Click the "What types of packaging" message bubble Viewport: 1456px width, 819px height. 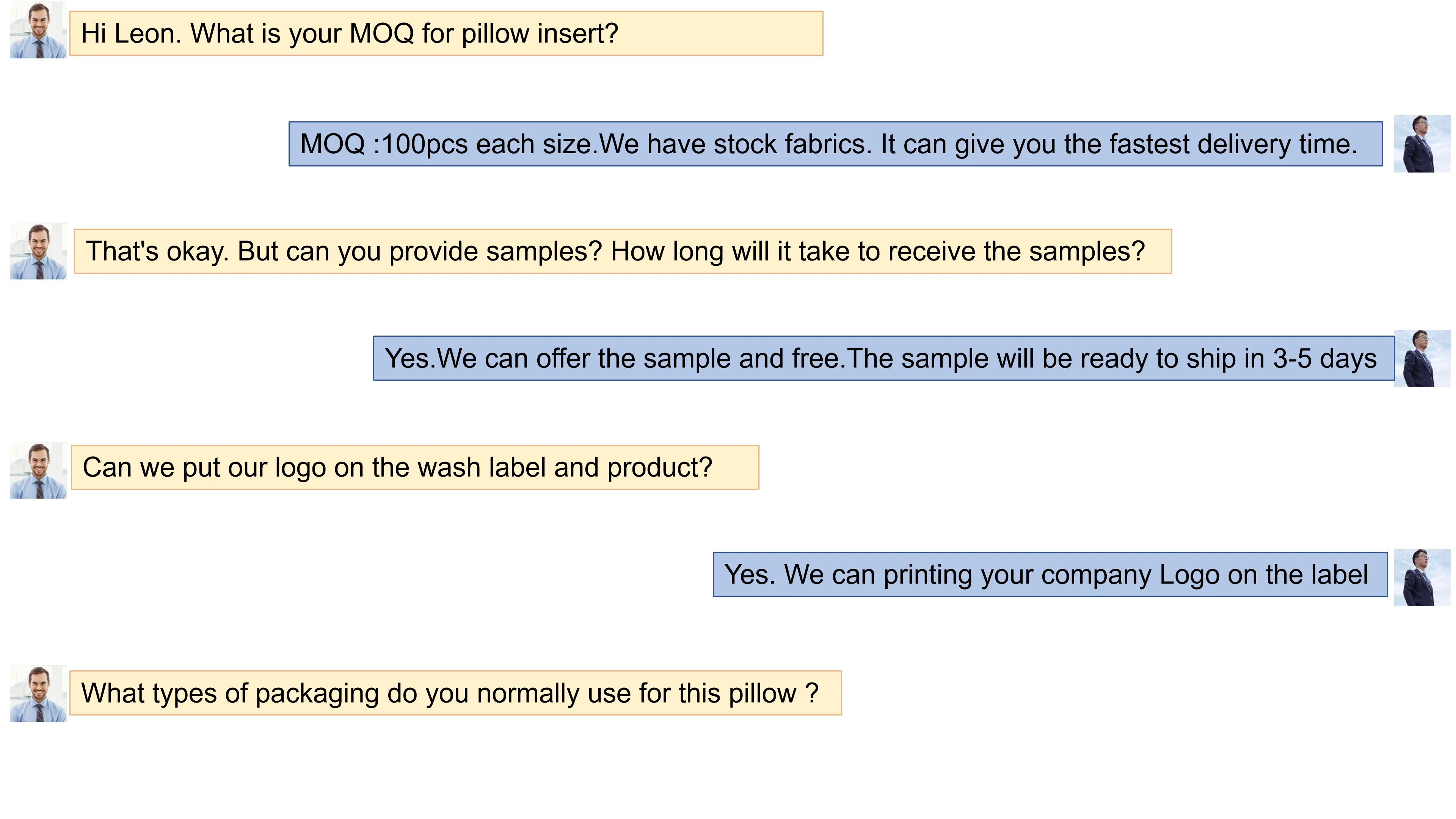(455, 693)
